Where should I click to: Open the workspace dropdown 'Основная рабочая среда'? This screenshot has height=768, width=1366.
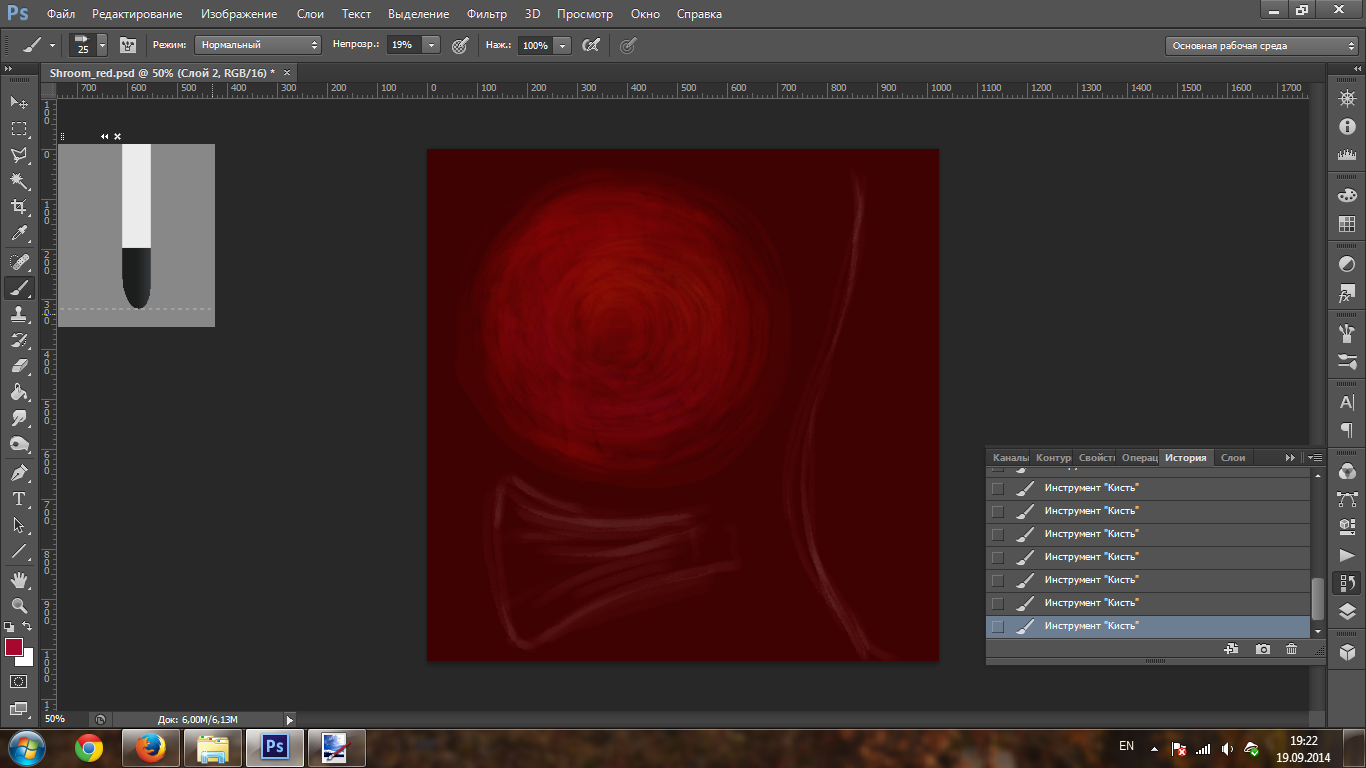[x=1262, y=45]
